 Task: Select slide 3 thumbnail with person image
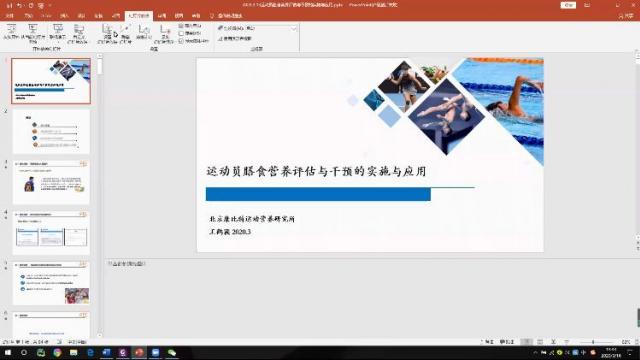point(51,182)
